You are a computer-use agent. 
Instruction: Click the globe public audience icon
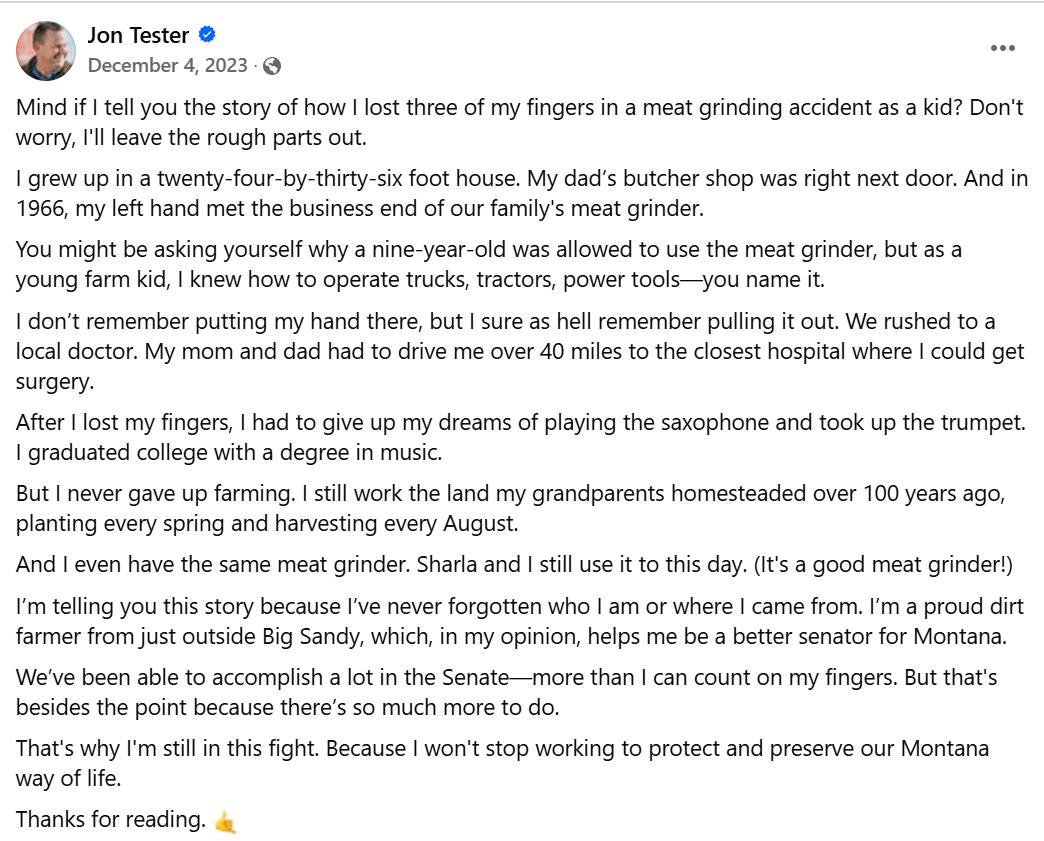[272, 66]
